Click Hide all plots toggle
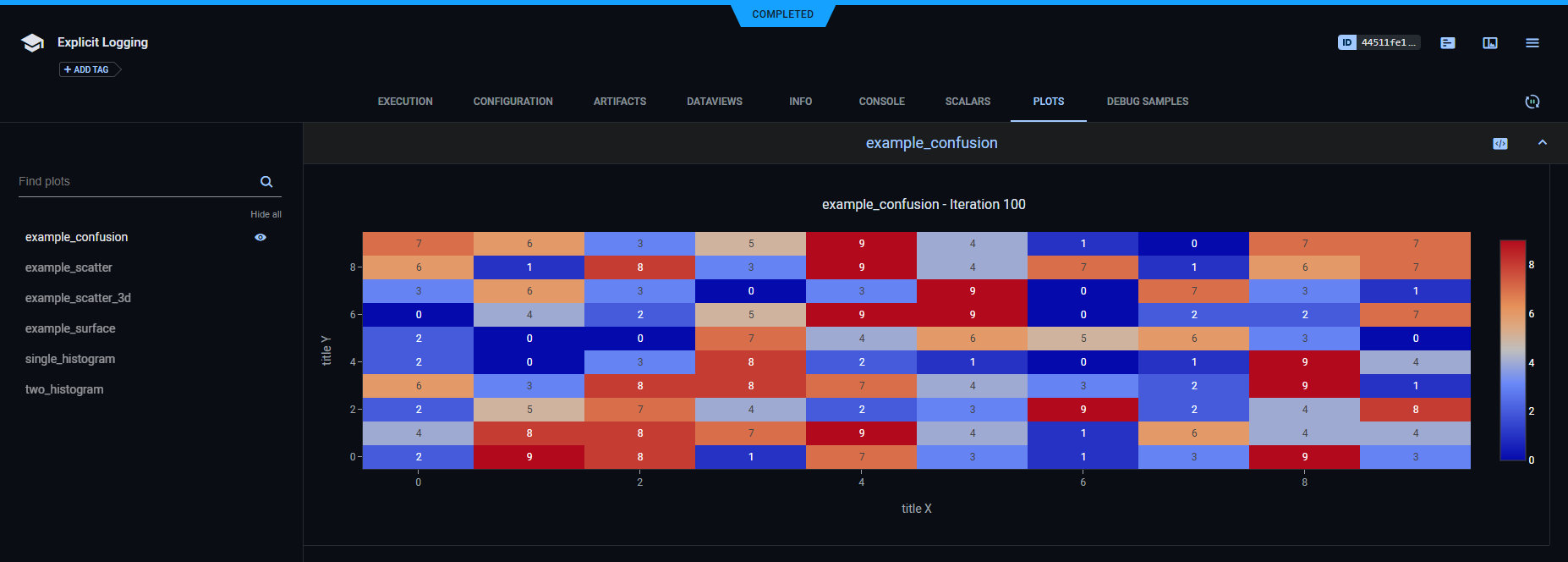The width and height of the screenshot is (1568, 562). coord(266,214)
